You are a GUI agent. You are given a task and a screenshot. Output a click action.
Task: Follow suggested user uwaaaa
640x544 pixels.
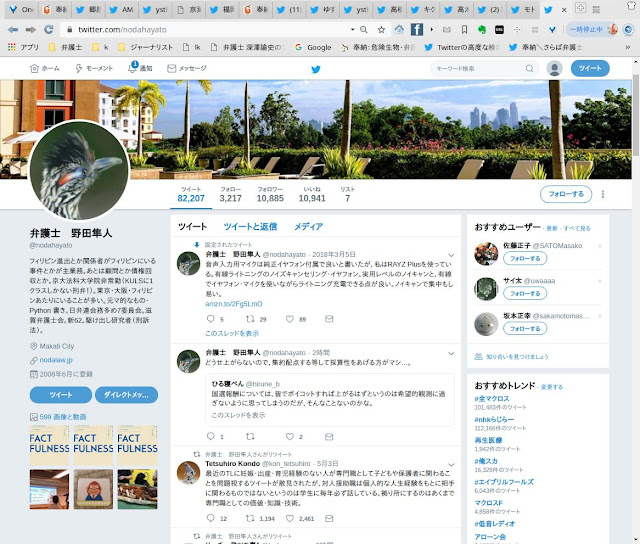[x=525, y=293]
